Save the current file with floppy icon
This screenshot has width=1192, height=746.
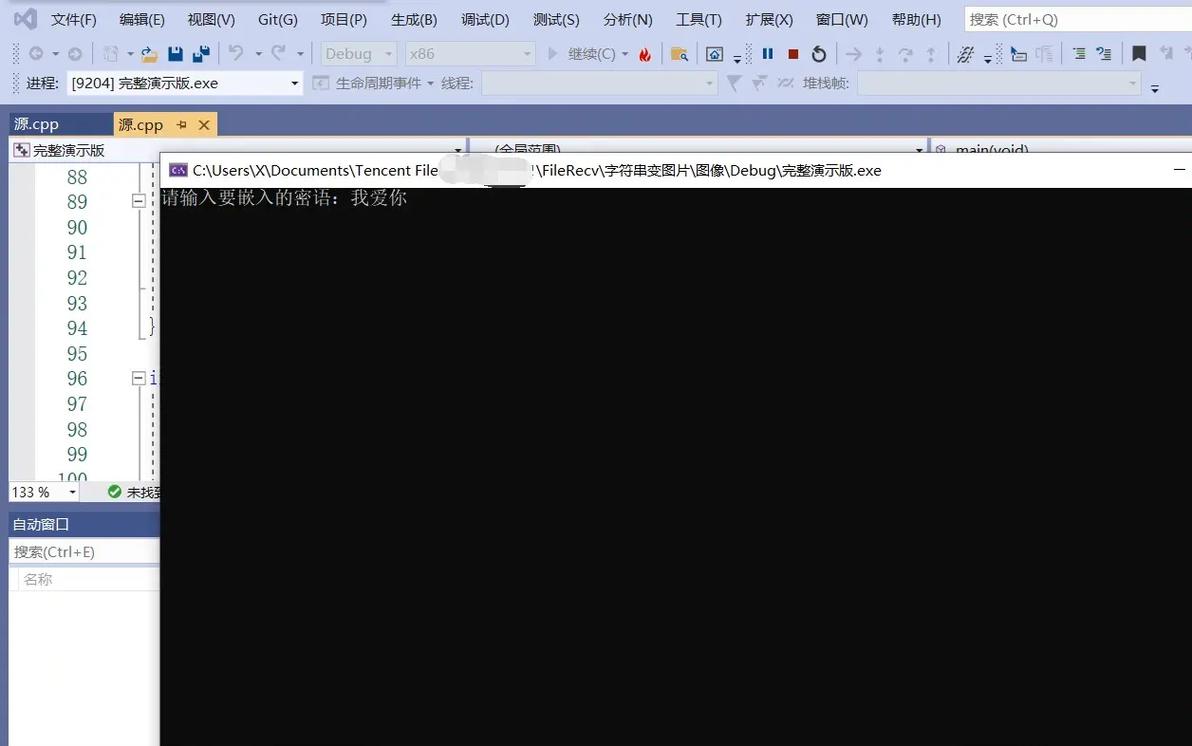click(x=176, y=54)
